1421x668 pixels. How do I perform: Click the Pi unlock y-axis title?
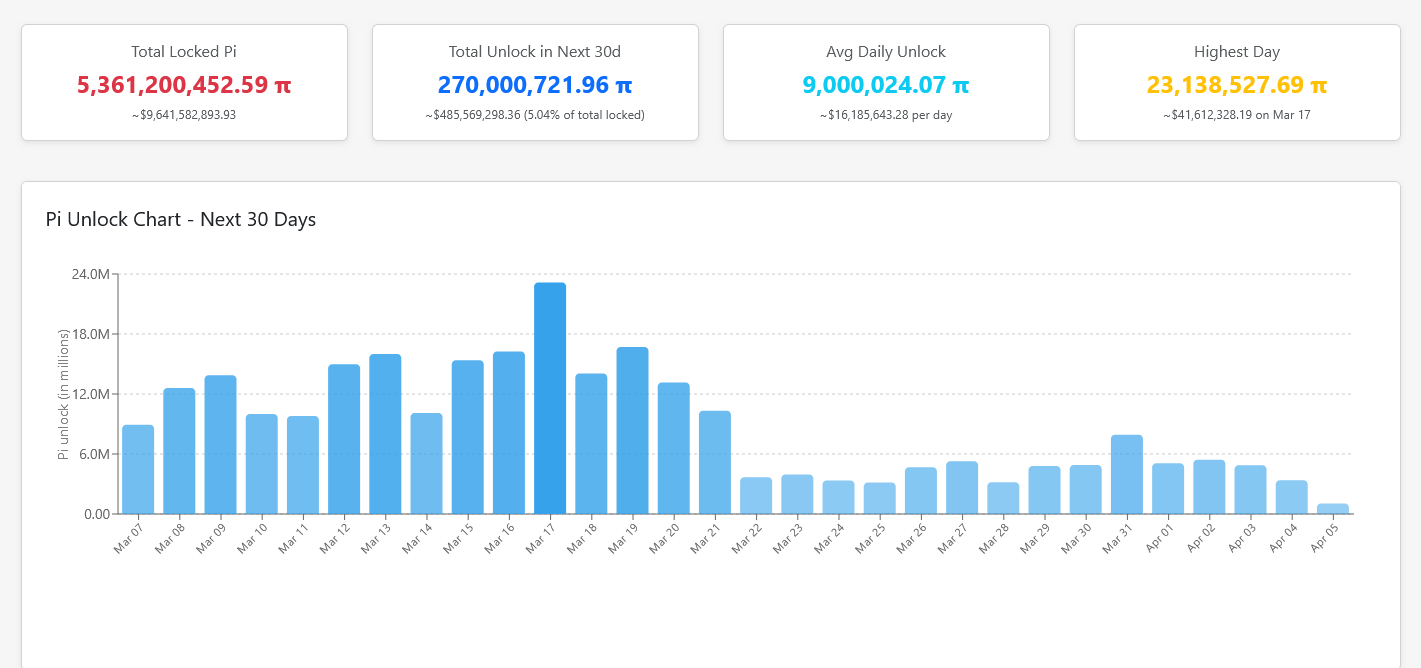point(63,394)
